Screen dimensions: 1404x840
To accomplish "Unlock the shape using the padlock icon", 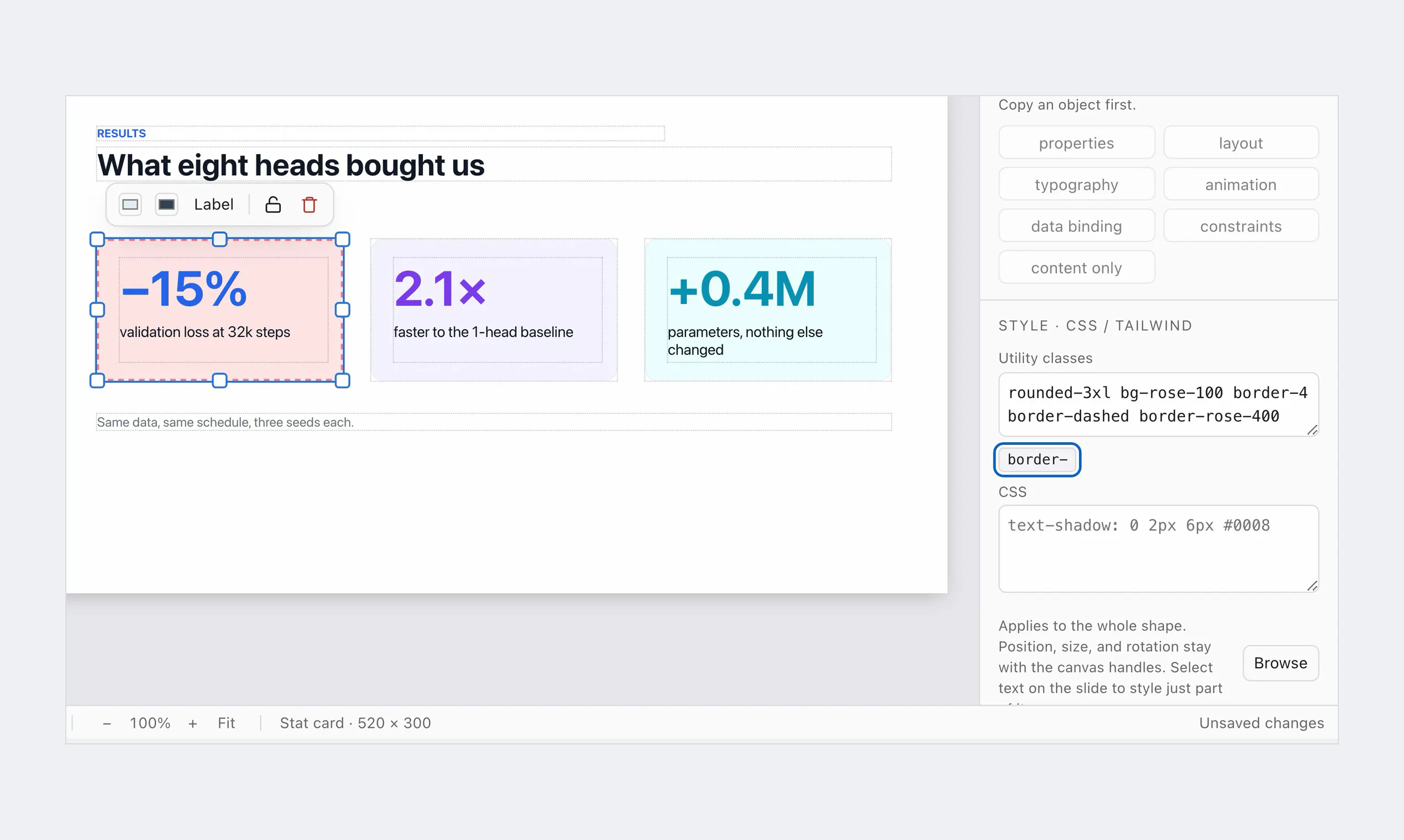I will (273, 204).
